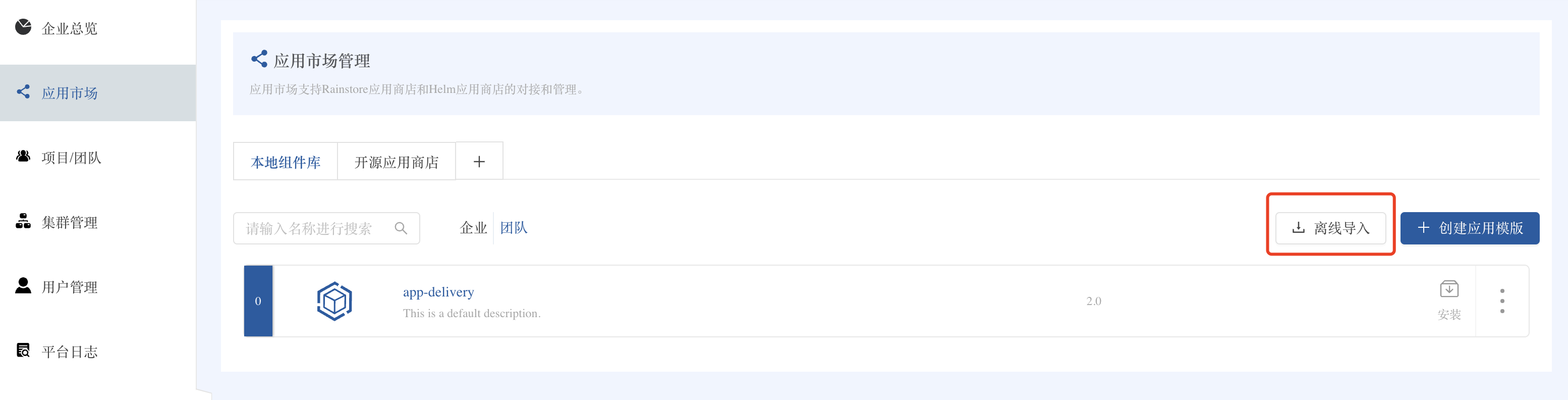Click the 创建应用模版 button
The width and height of the screenshot is (1568, 400).
pyautogui.click(x=1470, y=228)
